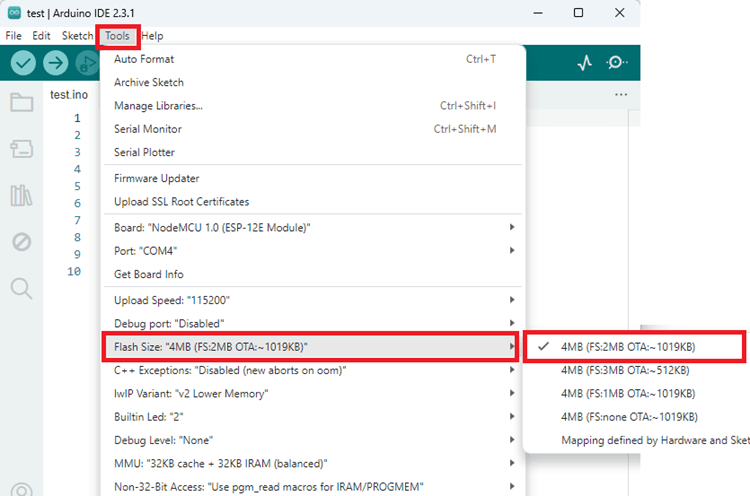
Task: Select 4MB (FS:2MB OTA:~1019KB) checked option
Action: pyautogui.click(x=628, y=346)
